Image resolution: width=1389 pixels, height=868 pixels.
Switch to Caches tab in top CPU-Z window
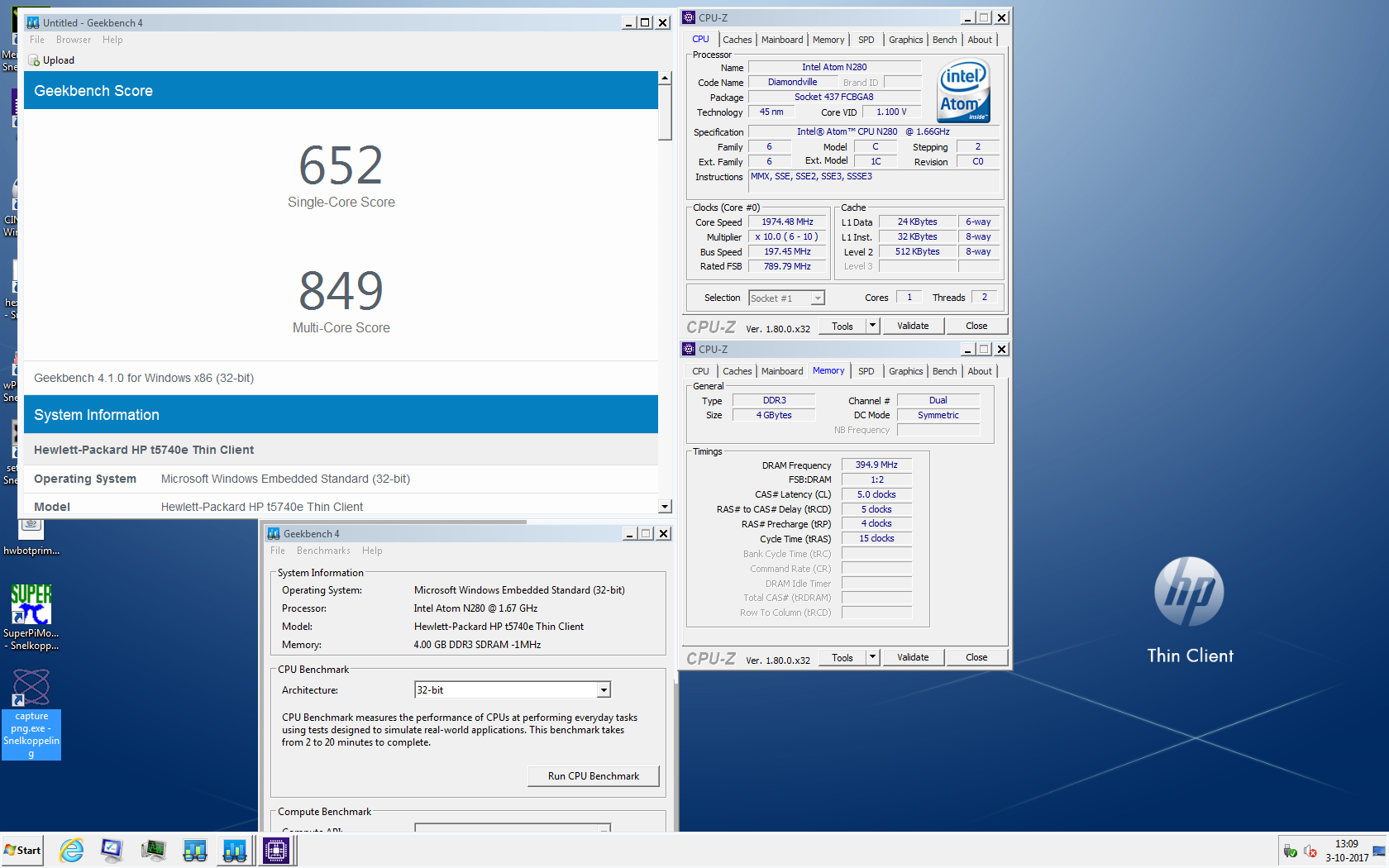tap(737, 40)
